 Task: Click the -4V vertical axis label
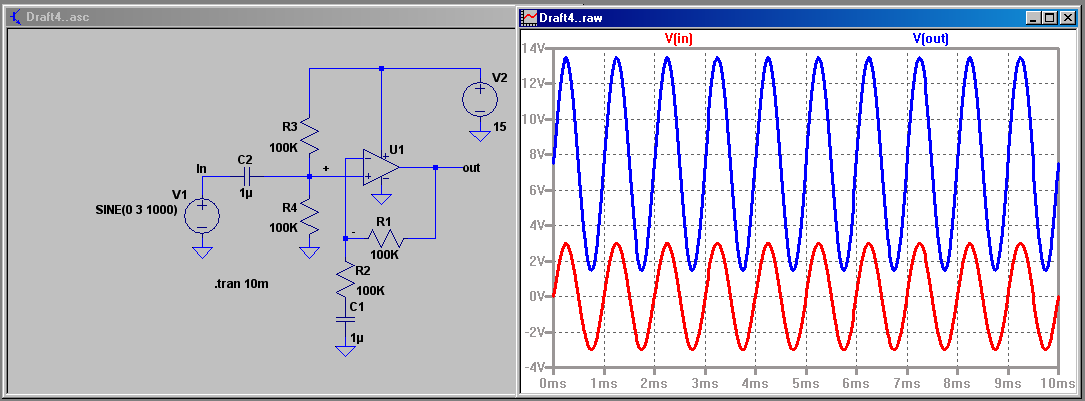tap(536, 368)
